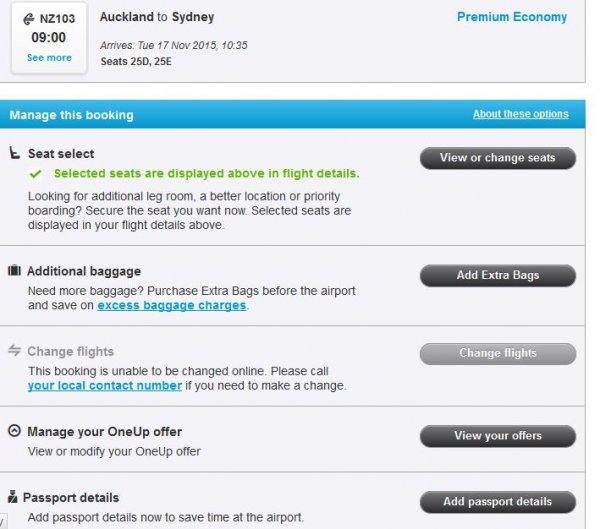Expand flight details via See more
The image size is (600, 529).
[49, 58]
